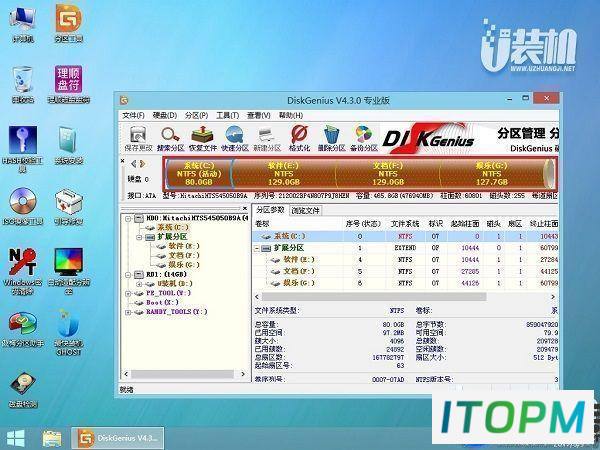600x450 pixels.
Task: Click partition table horizontal scrollbar thumb
Action: pos(373,297)
